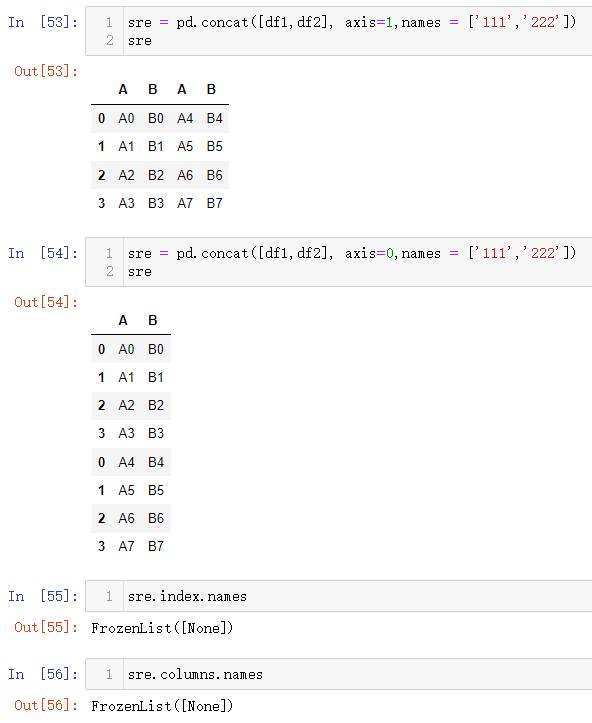This screenshot has height=723, width=592.
Task: Focus the sre.columns.names code cell
Action: pos(339,674)
